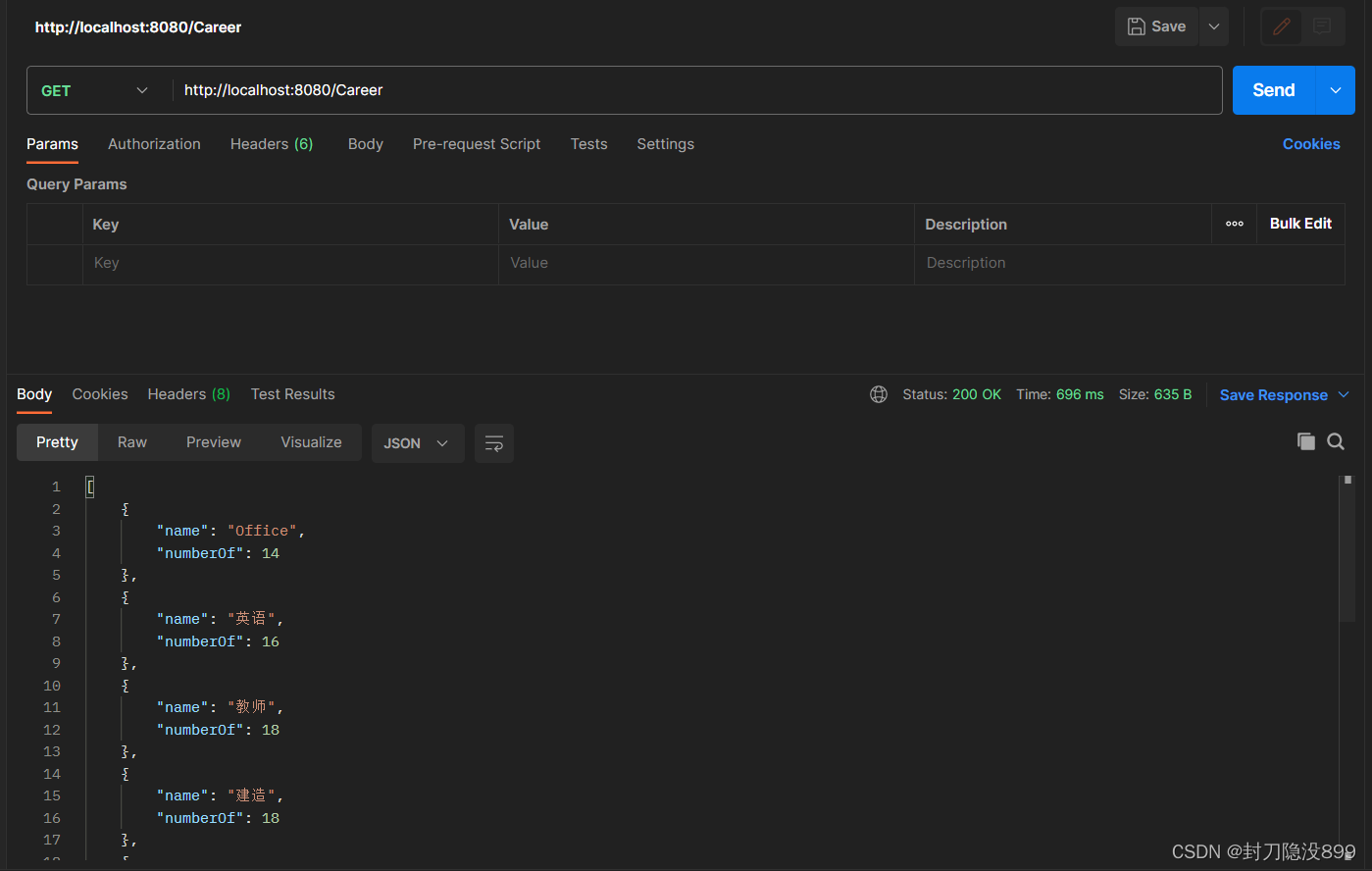1372x871 pixels.
Task: Click the Status 200 OK text
Action: 952,394
